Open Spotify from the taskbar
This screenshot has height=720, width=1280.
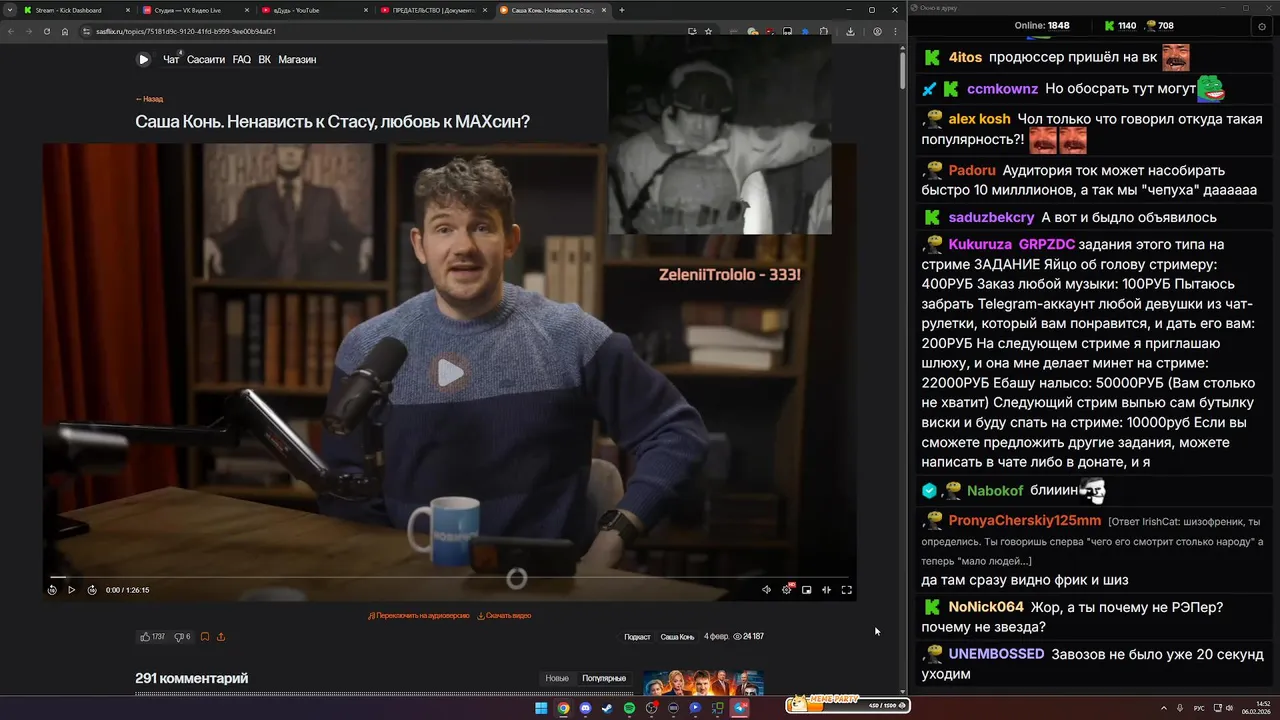click(629, 708)
